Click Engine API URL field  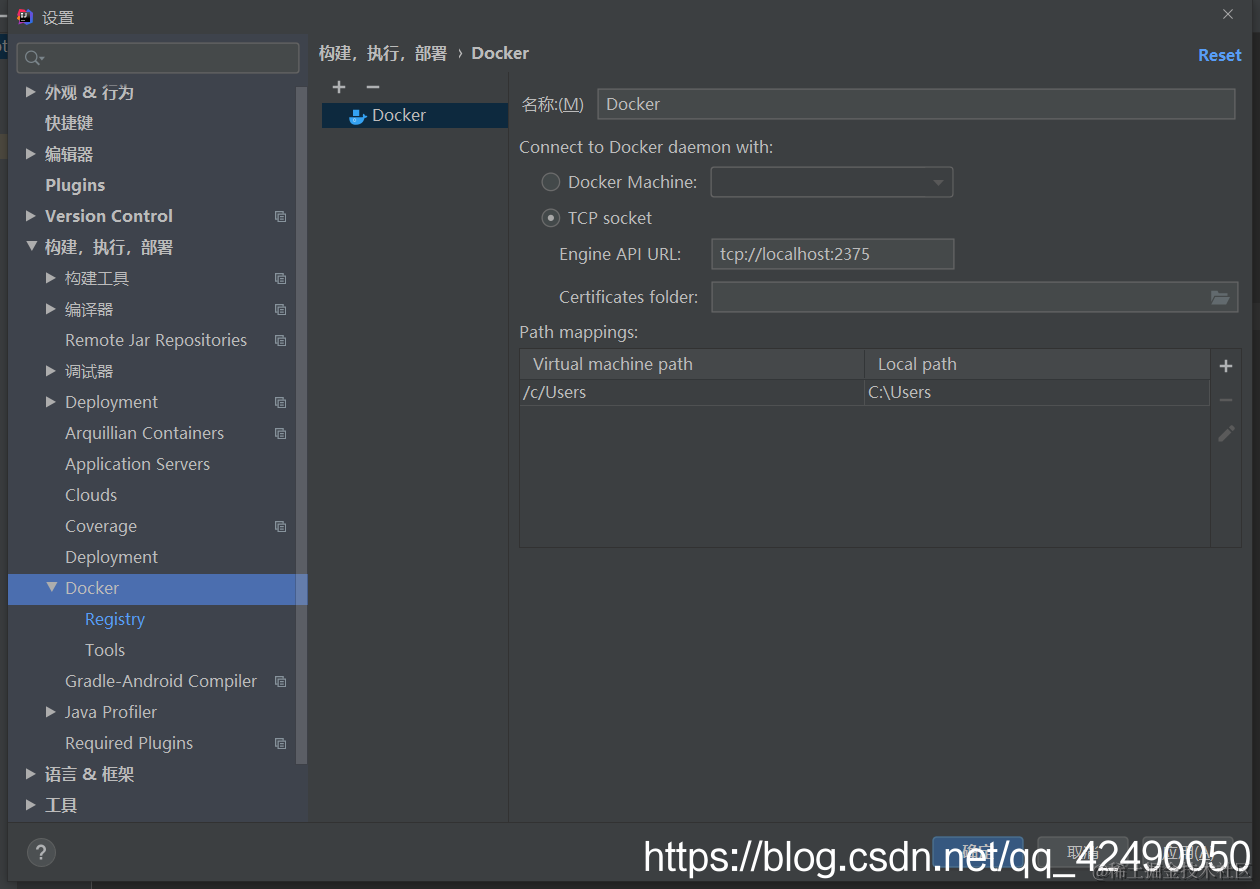833,254
